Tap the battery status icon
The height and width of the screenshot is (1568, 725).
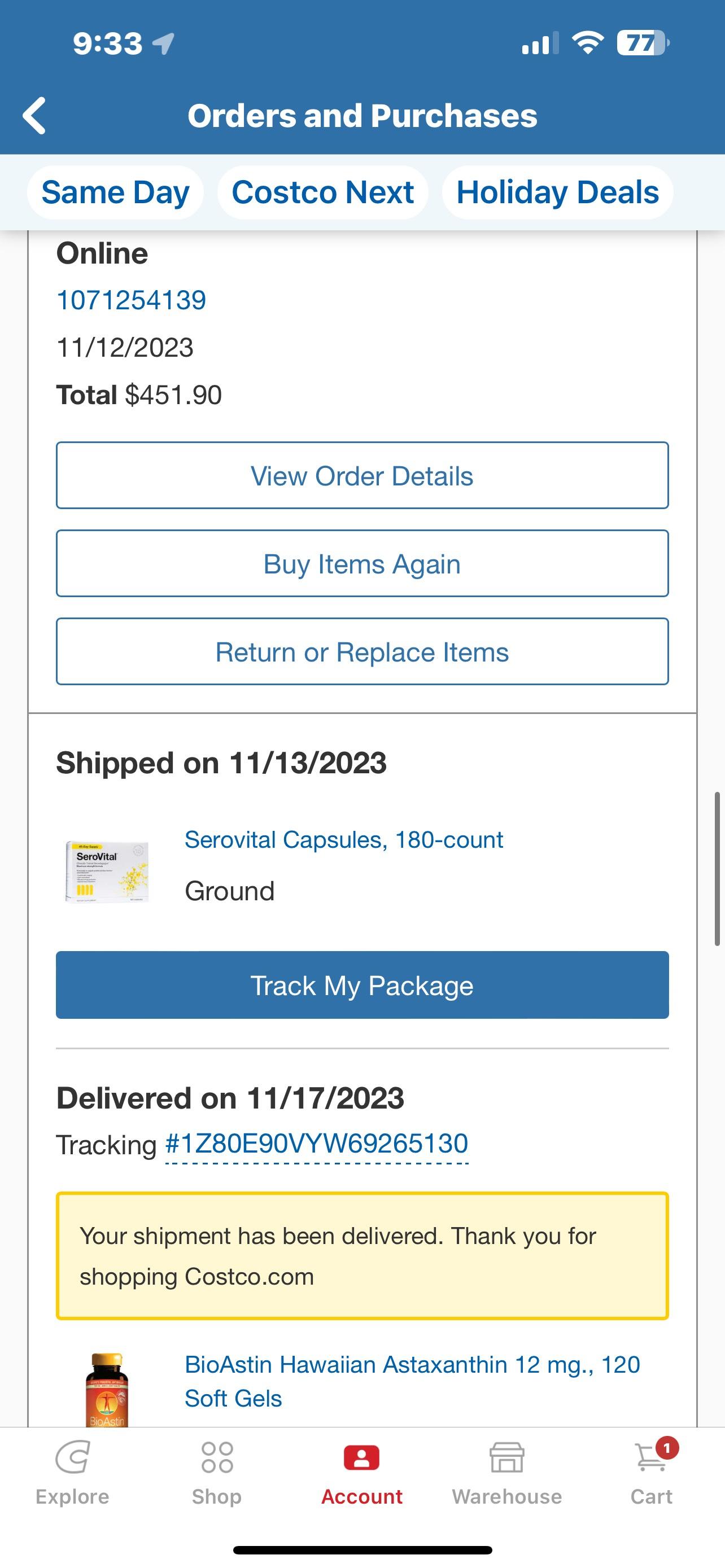click(642, 42)
